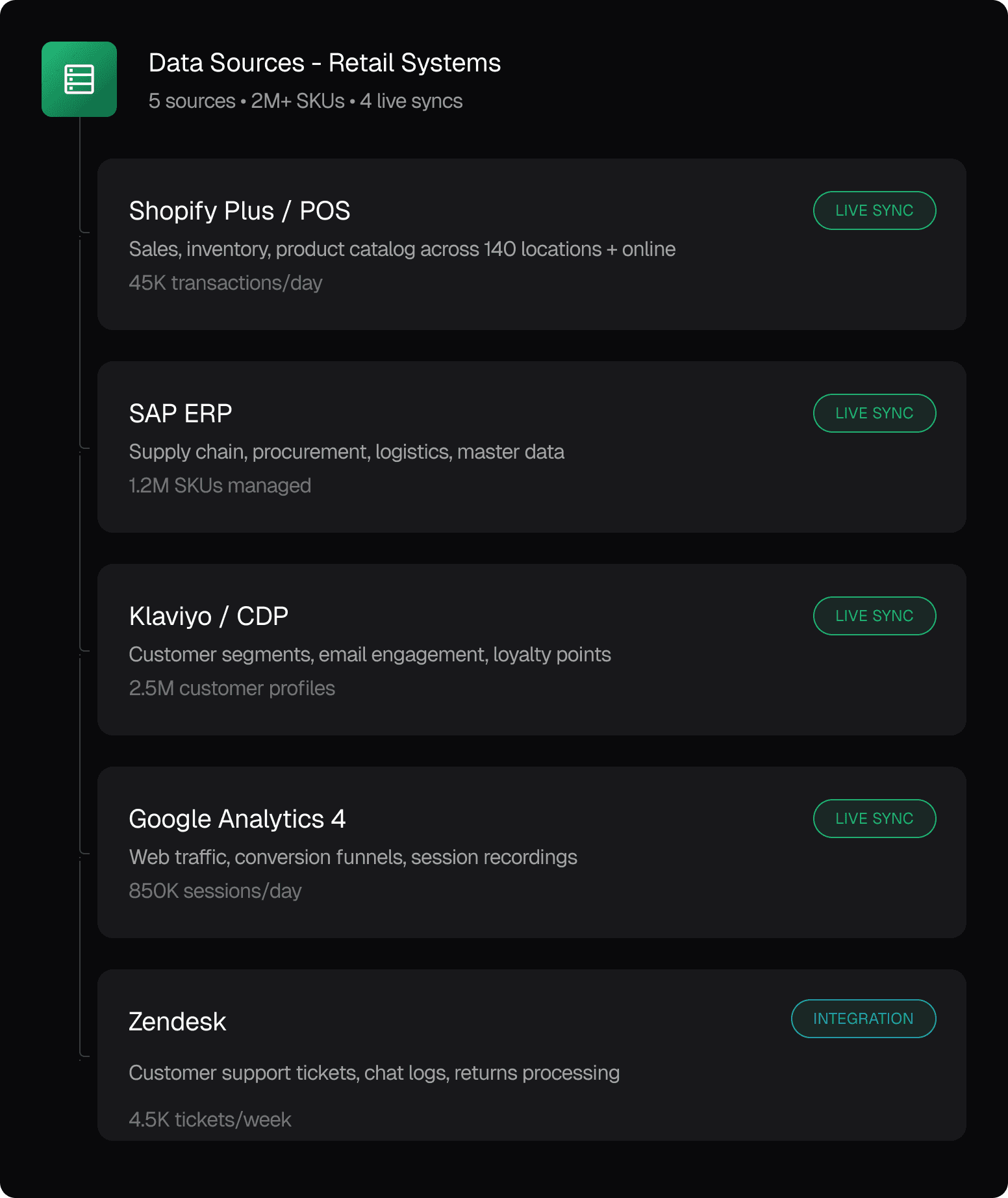Screen dimensions: 1008x1198
Task: Select the Zendesk source title
Action: click(177, 1022)
